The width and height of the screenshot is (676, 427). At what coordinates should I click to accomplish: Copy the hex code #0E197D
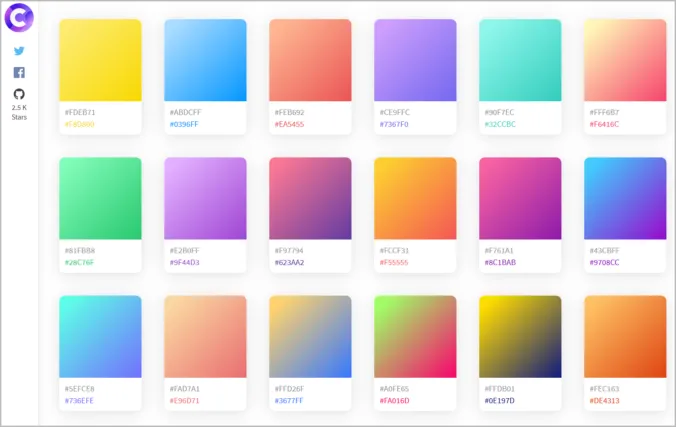click(x=500, y=401)
